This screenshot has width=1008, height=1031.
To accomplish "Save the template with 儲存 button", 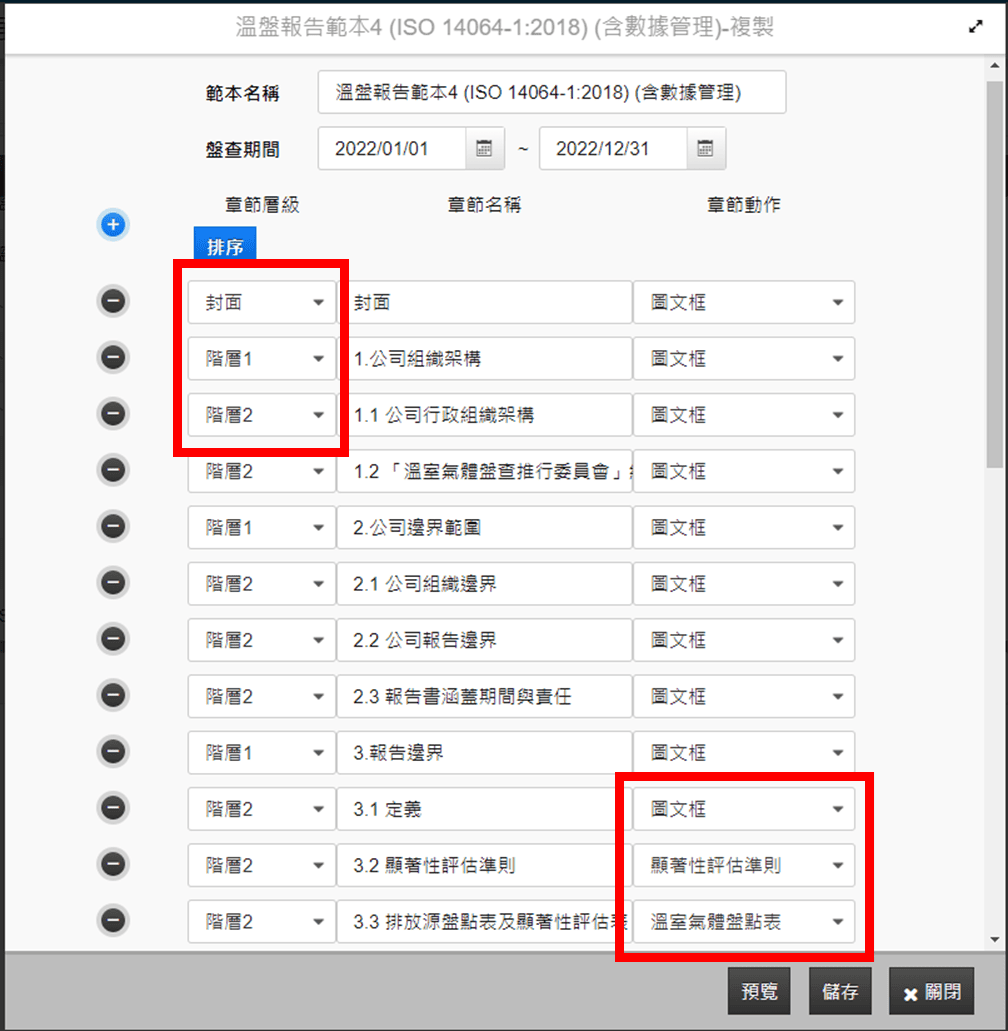I will [840, 992].
